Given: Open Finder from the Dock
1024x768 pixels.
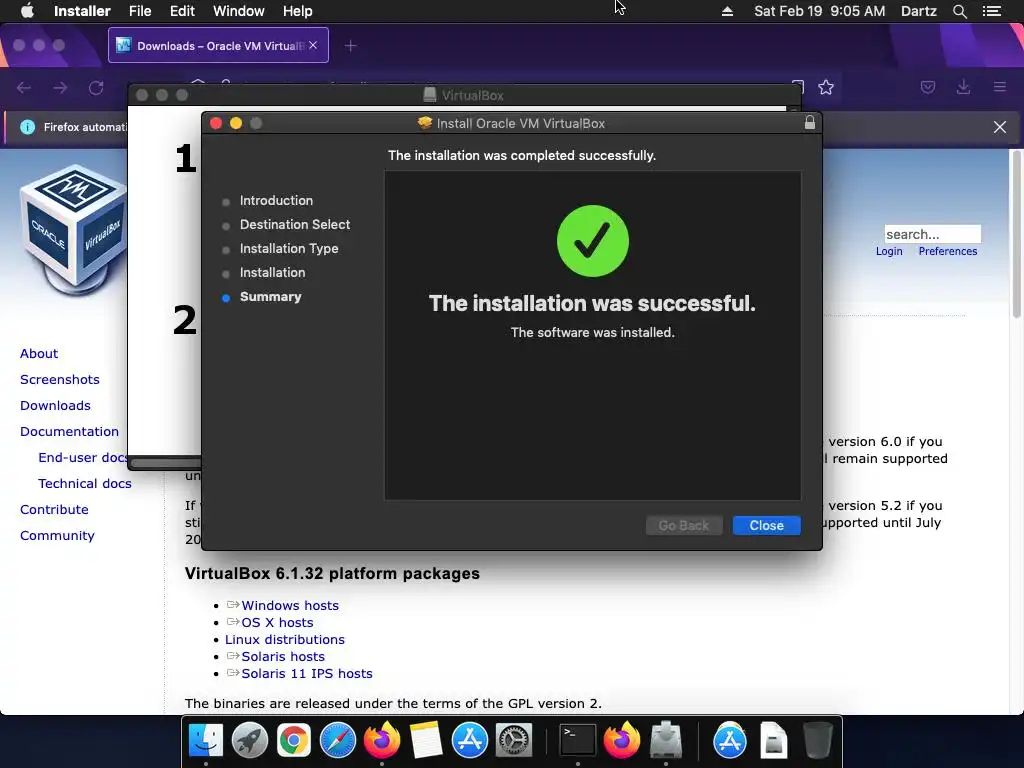Looking at the screenshot, I should (206, 741).
